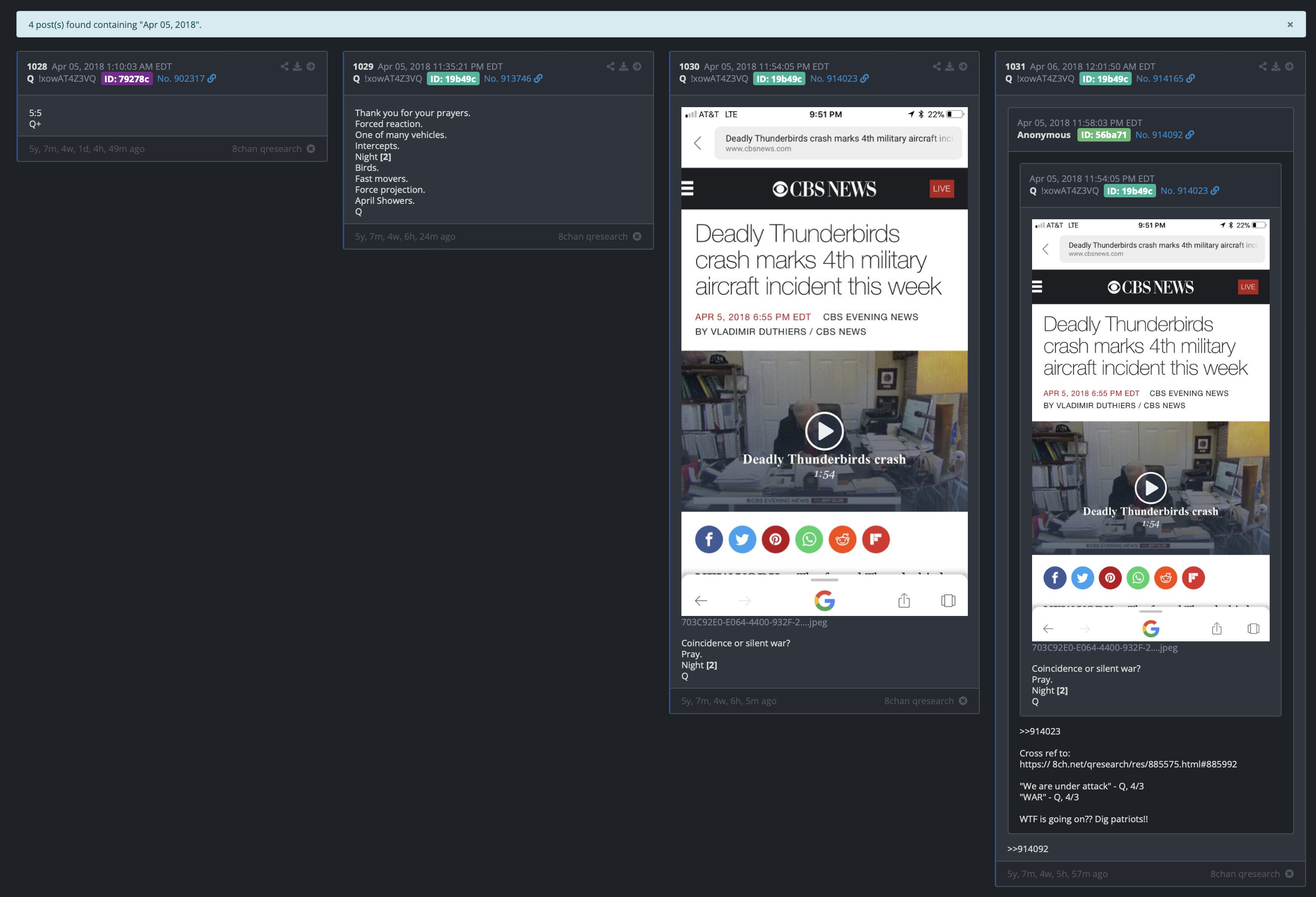Screen dimensions: 1316x897
Task: Download post 1029
Action: click(x=624, y=66)
